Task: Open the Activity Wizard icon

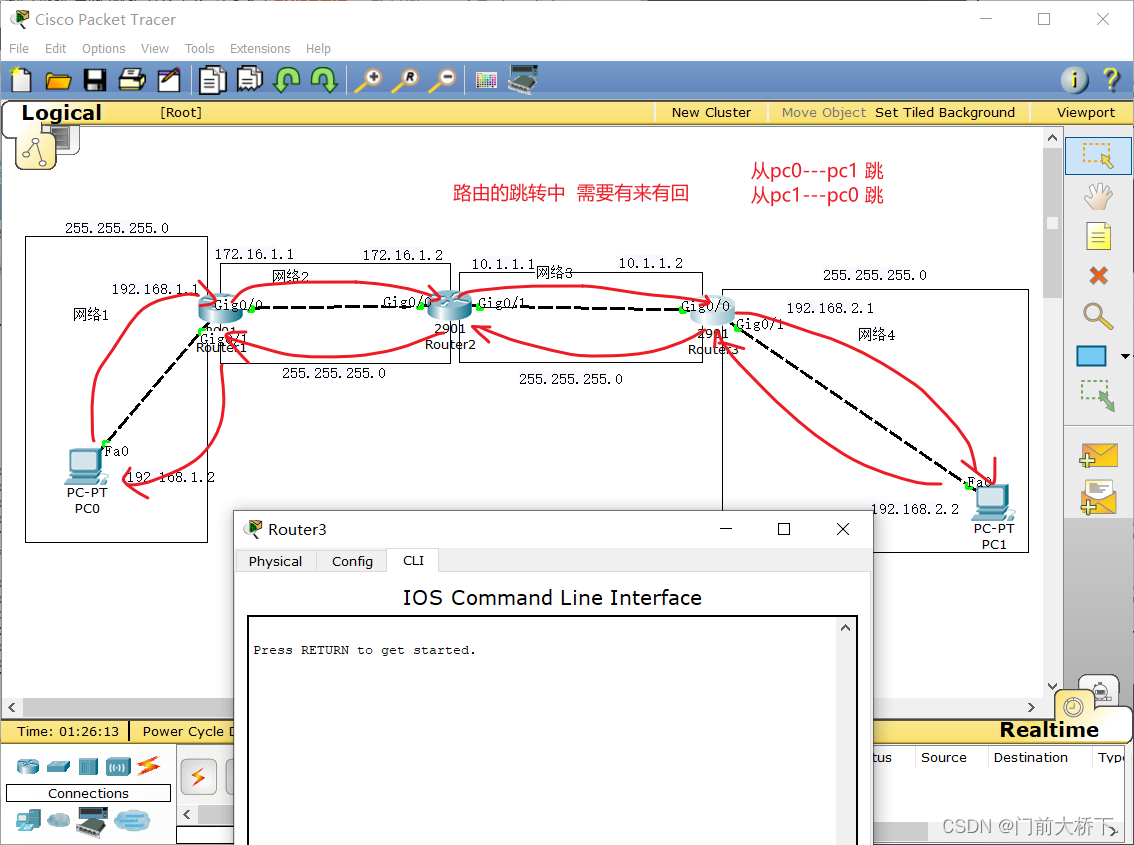Action: (169, 80)
